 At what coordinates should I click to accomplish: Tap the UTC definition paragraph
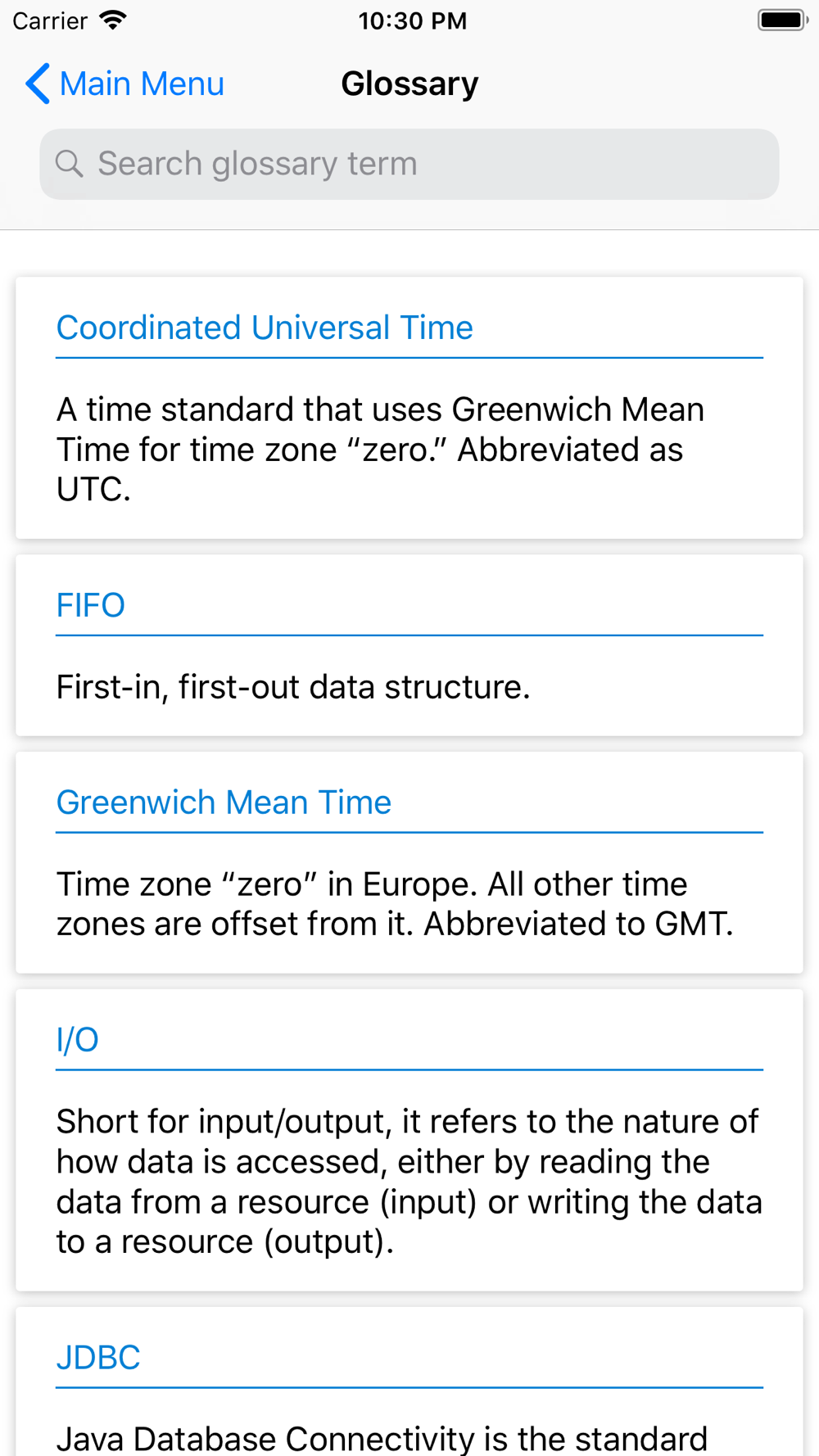(381, 450)
